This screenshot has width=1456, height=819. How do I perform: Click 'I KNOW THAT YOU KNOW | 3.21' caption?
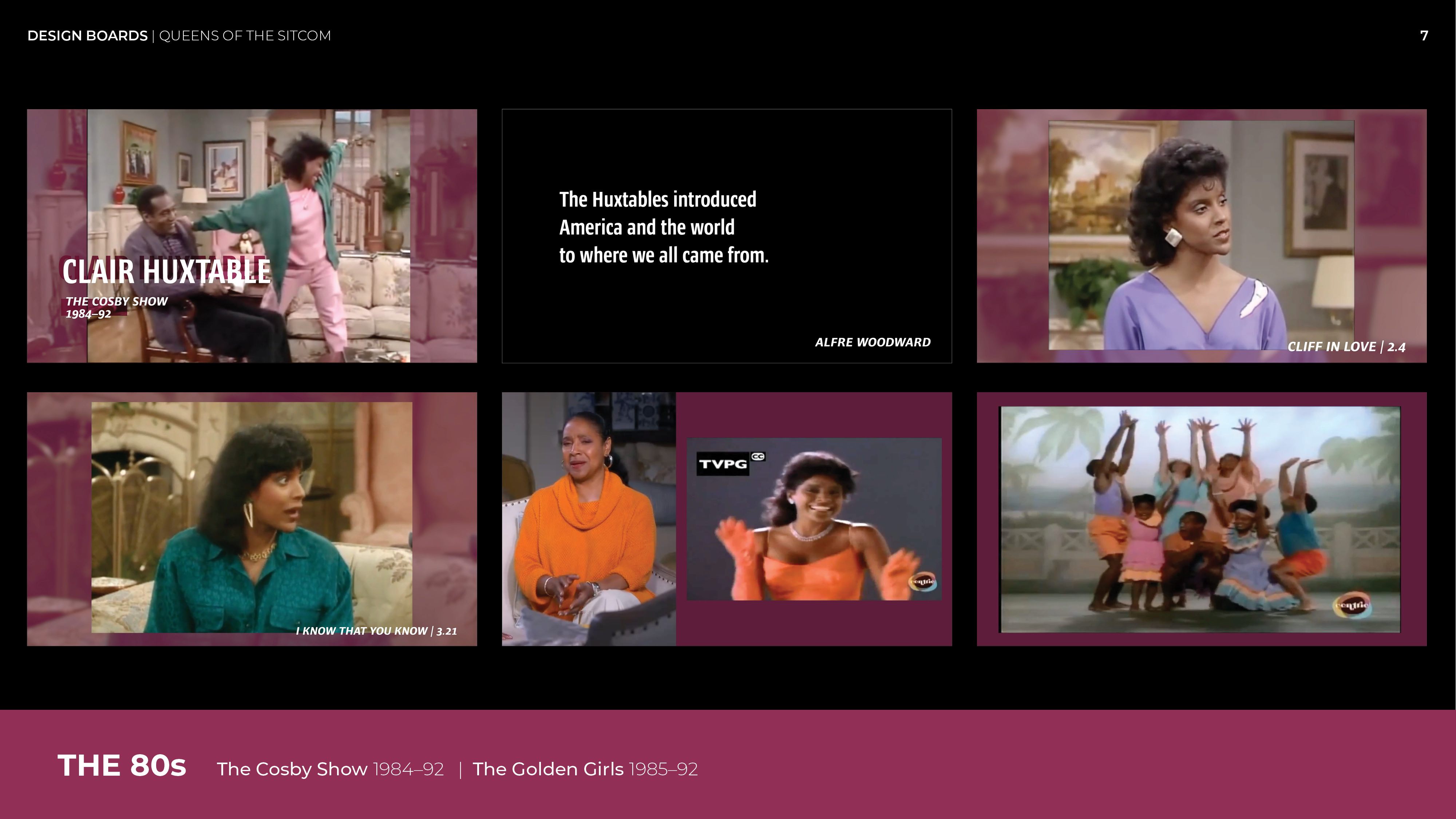coord(376,631)
